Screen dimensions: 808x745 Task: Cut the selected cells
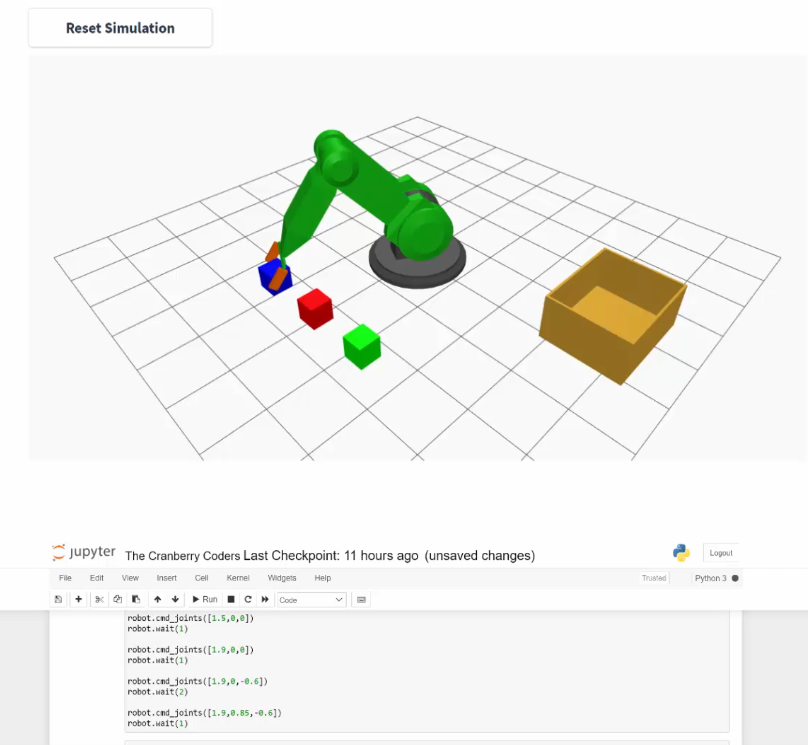click(x=99, y=599)
